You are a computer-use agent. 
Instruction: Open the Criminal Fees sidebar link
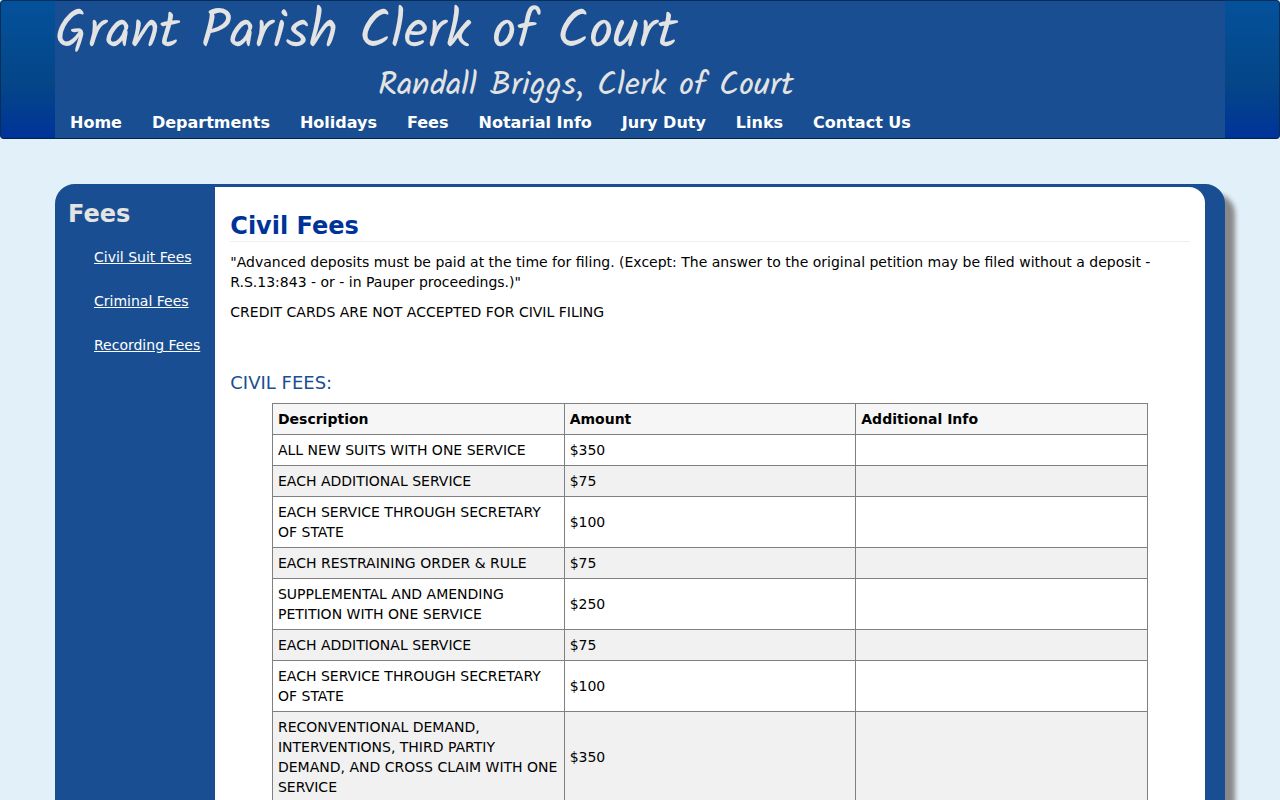coord(141,301)
